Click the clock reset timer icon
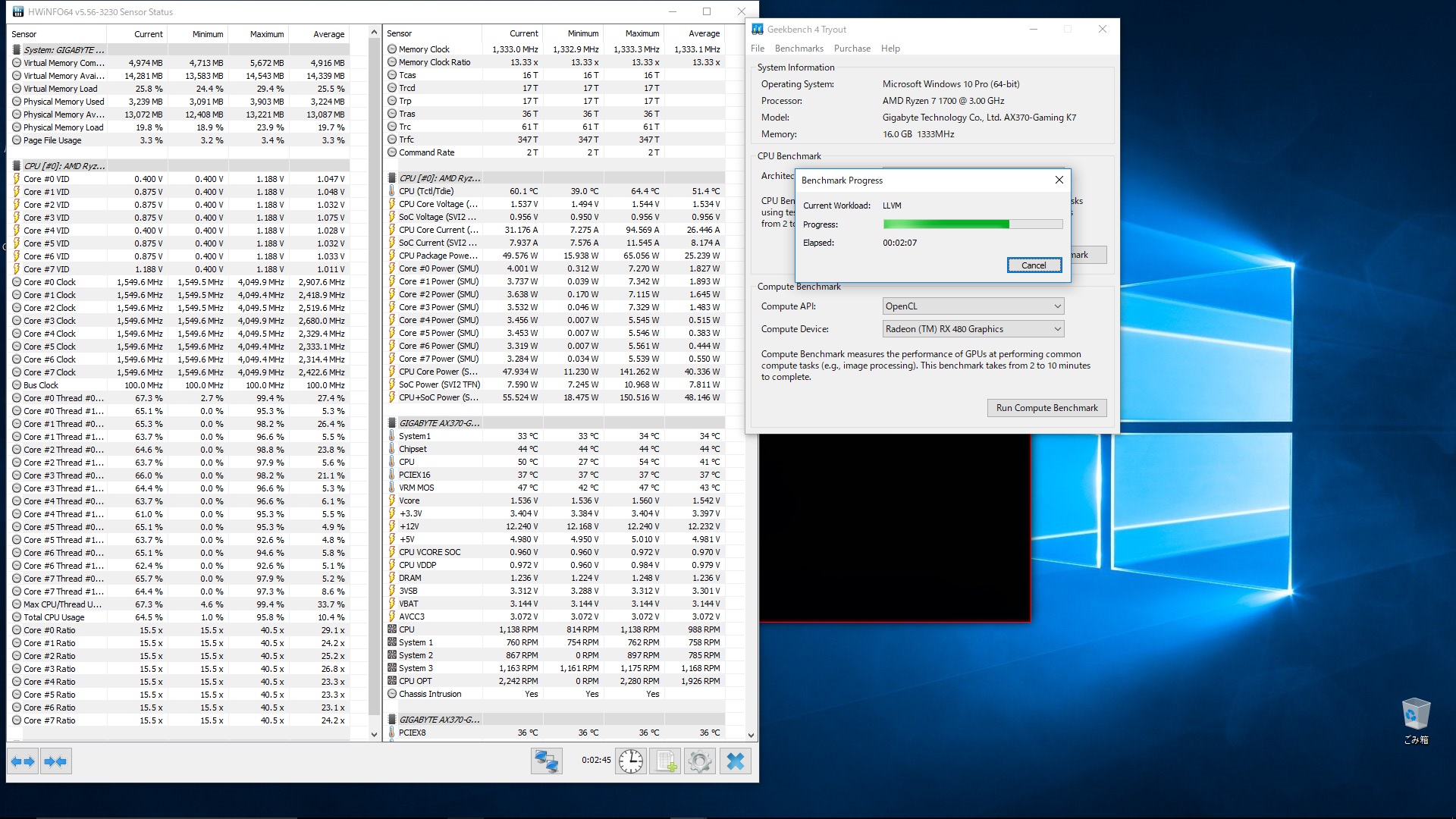The image size is (1456, 819). (630, 761)
